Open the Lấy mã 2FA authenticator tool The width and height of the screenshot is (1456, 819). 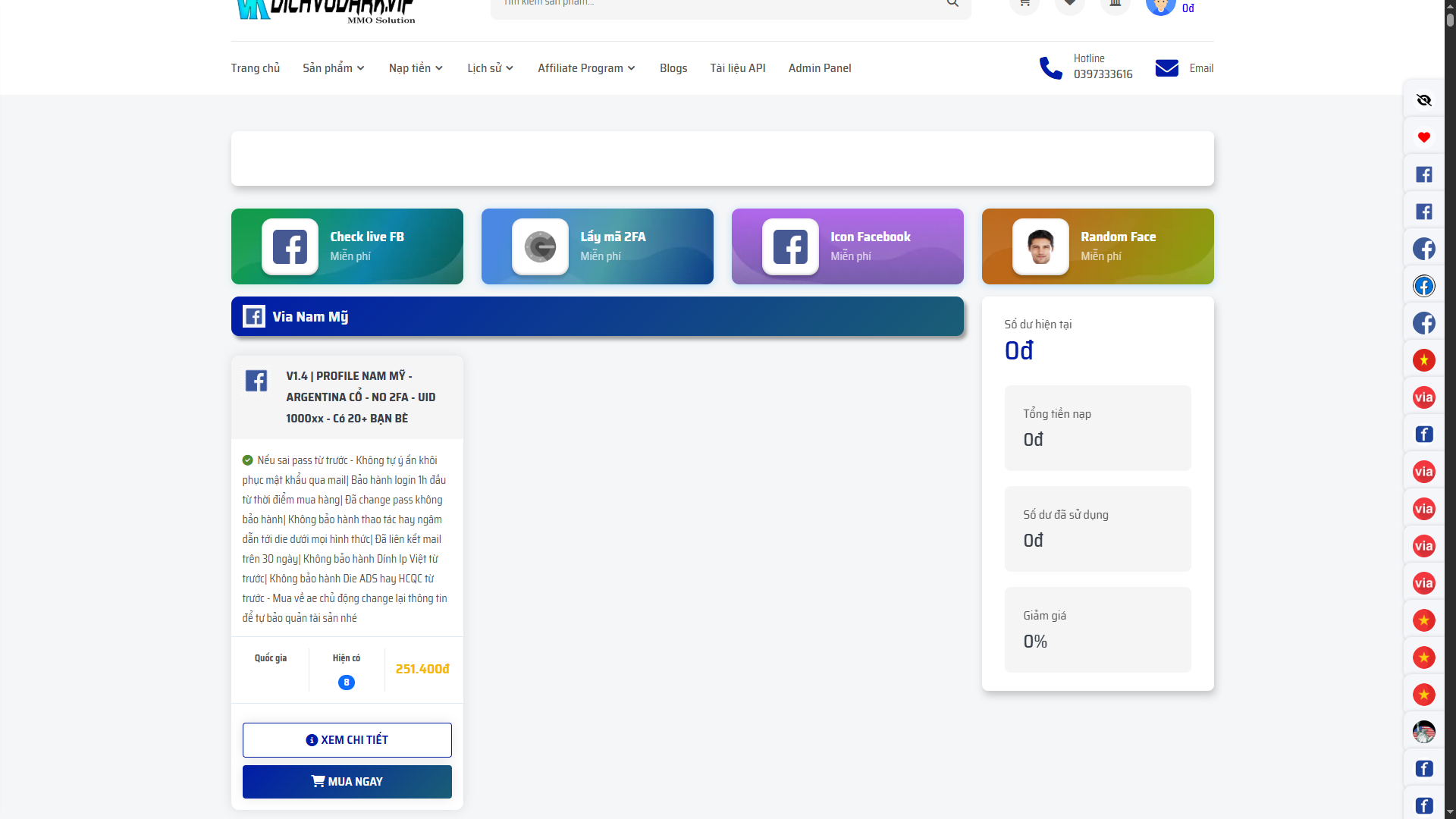pyautogui.click(x=597, y=246)
